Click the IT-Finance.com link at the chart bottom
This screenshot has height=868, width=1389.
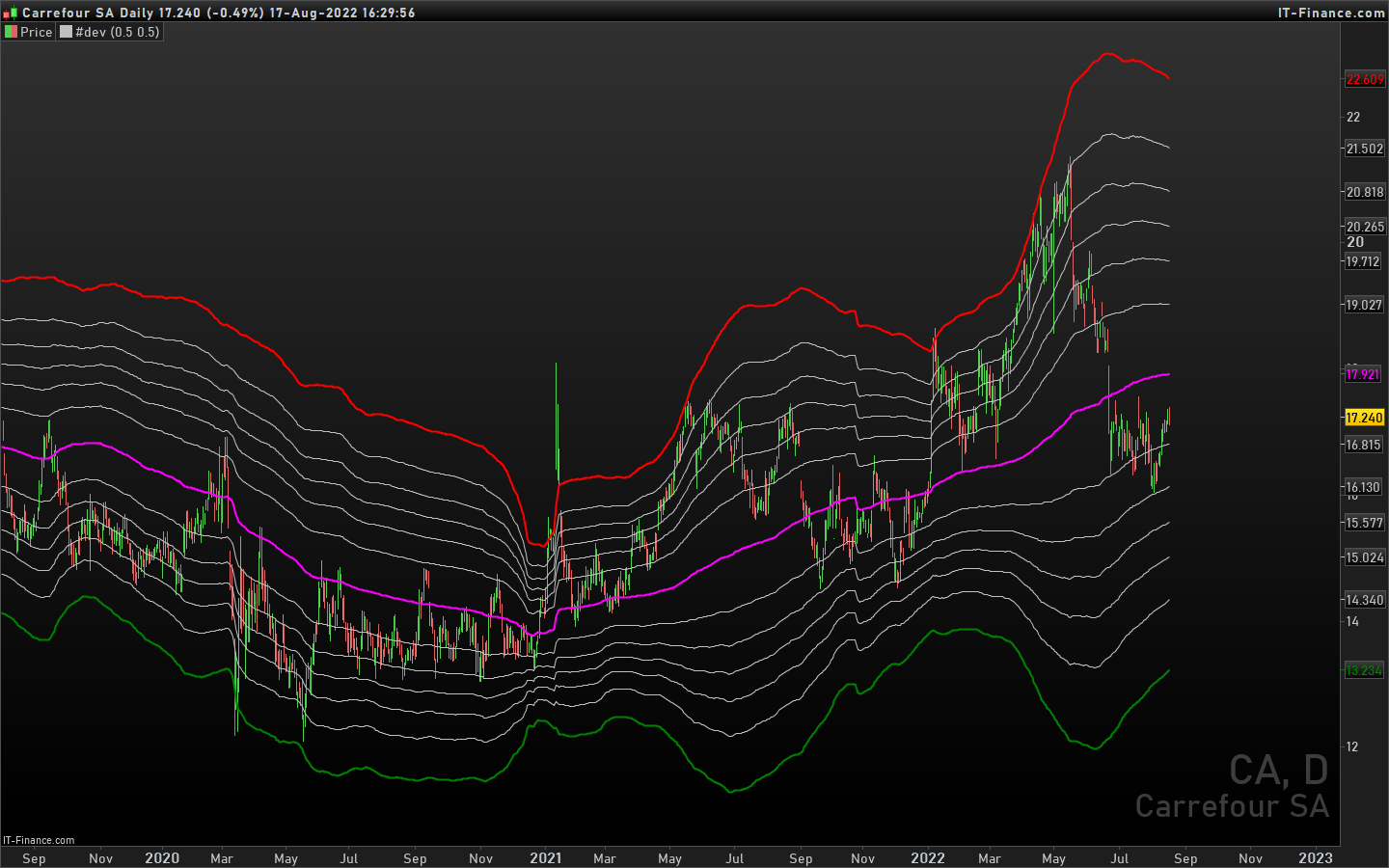coord(39,840)
